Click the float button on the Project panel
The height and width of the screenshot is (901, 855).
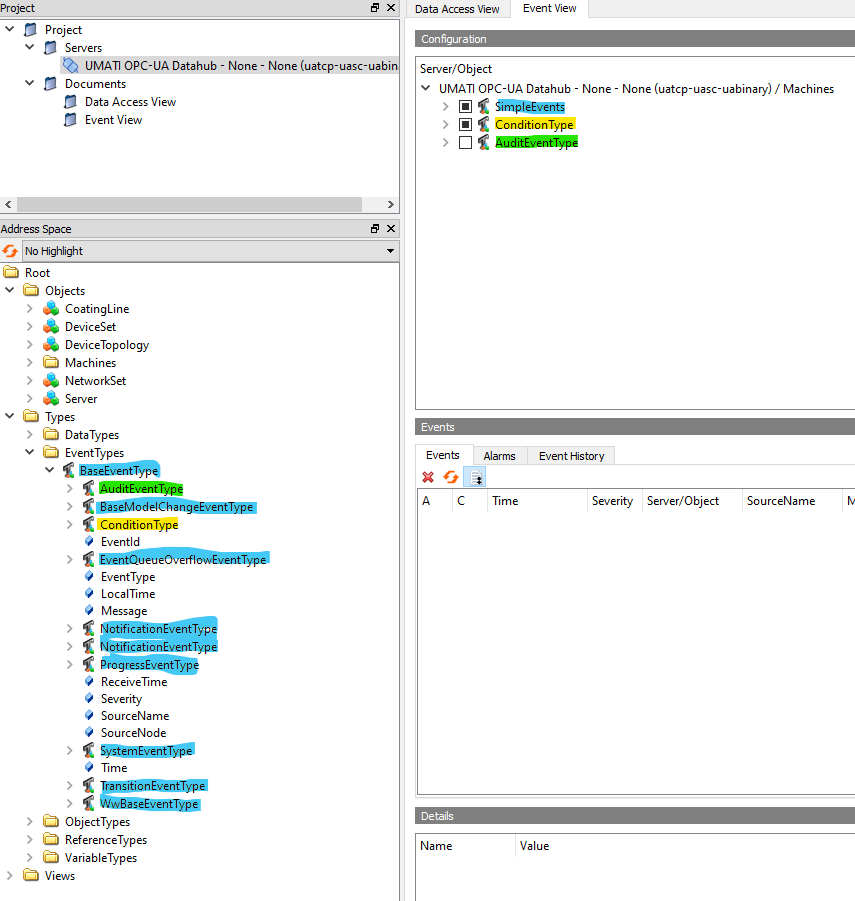[377, 8]
